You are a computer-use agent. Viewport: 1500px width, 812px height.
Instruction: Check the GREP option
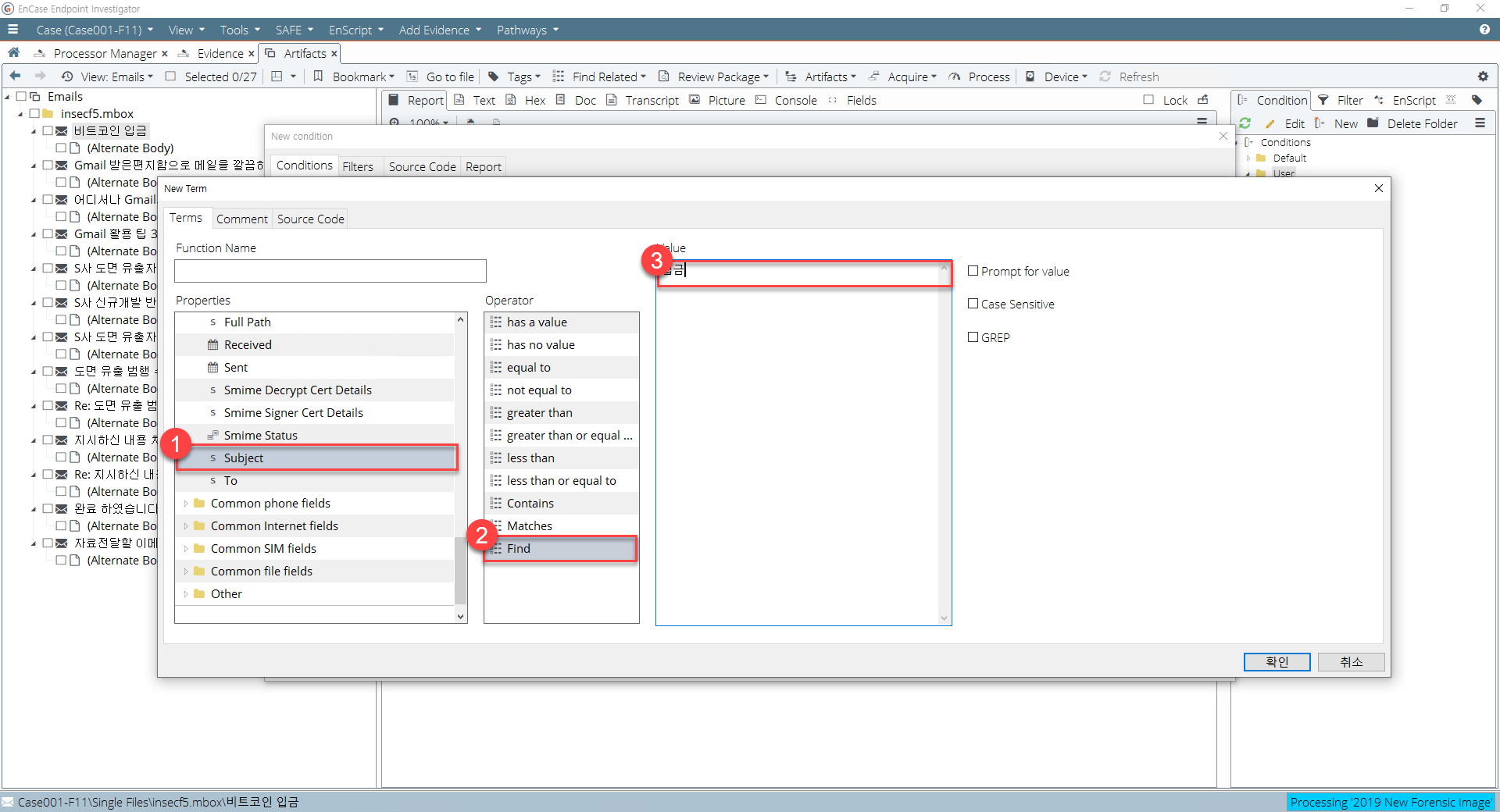click(x=973, y=337)
